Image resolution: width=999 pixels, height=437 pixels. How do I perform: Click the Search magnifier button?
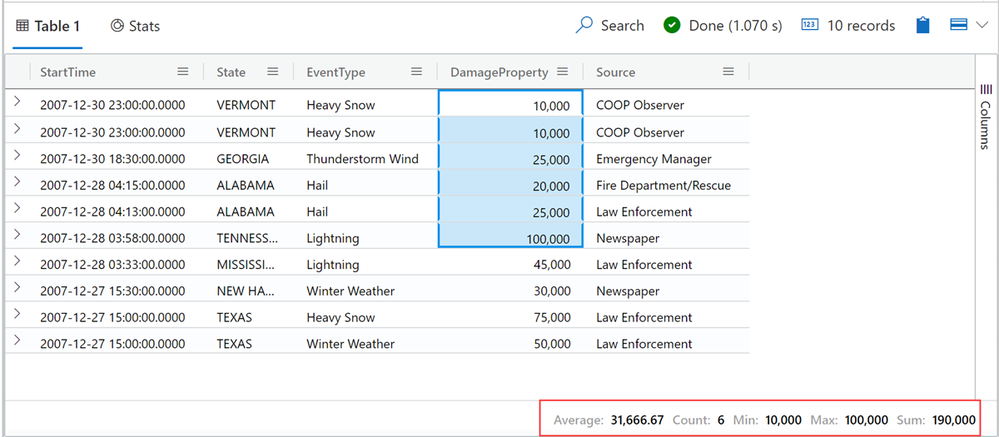pos(584,25)
